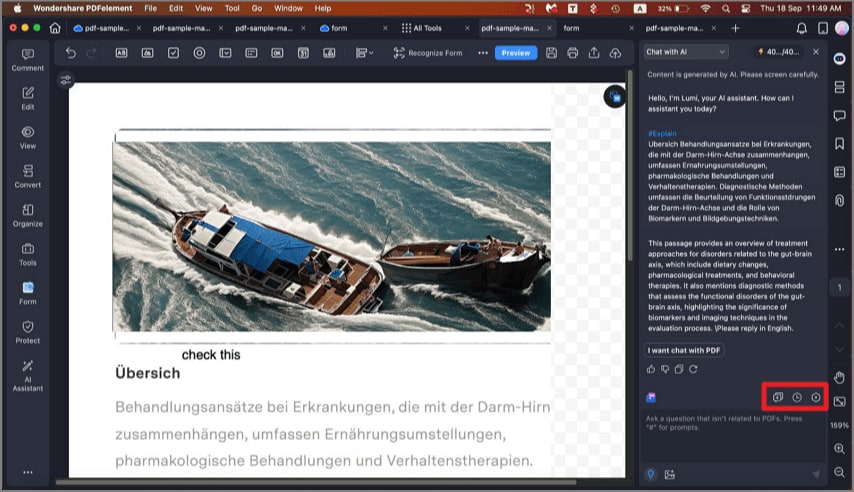
Task: Like the AI response with thumbs up
Action: pos(651,369)
